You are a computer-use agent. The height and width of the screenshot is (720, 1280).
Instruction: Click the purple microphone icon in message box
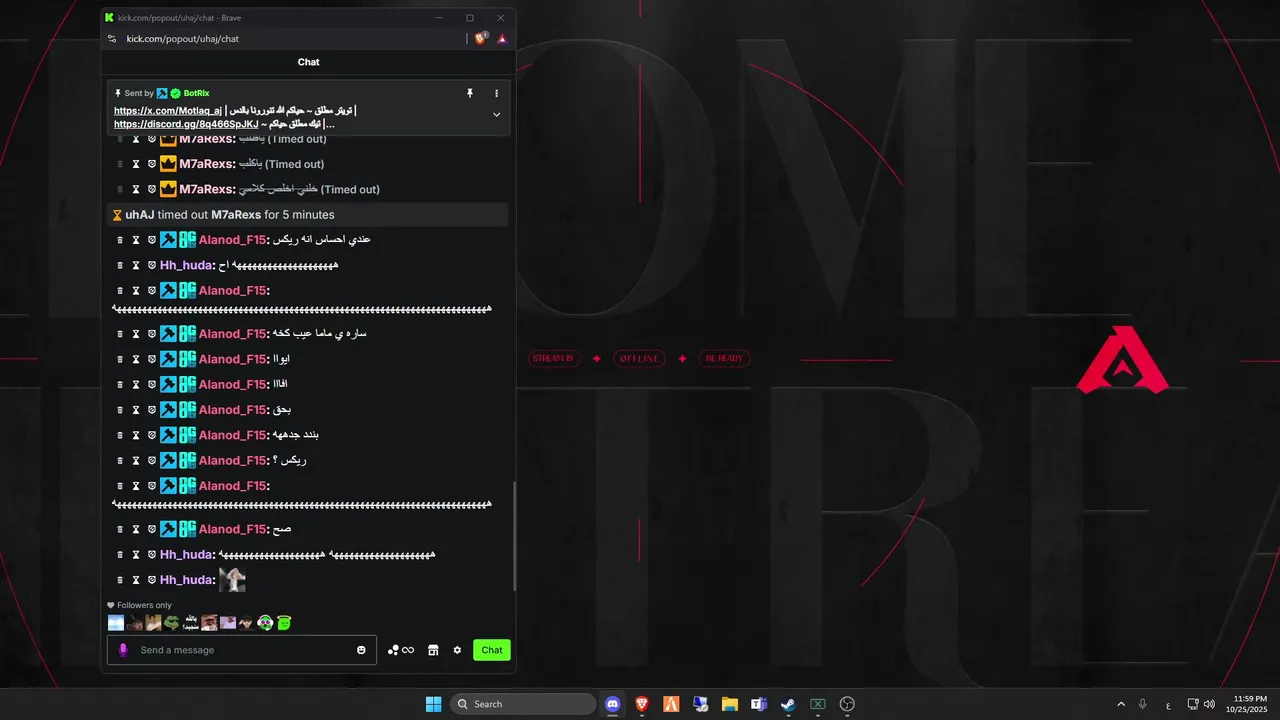click(x=123, y=650)
